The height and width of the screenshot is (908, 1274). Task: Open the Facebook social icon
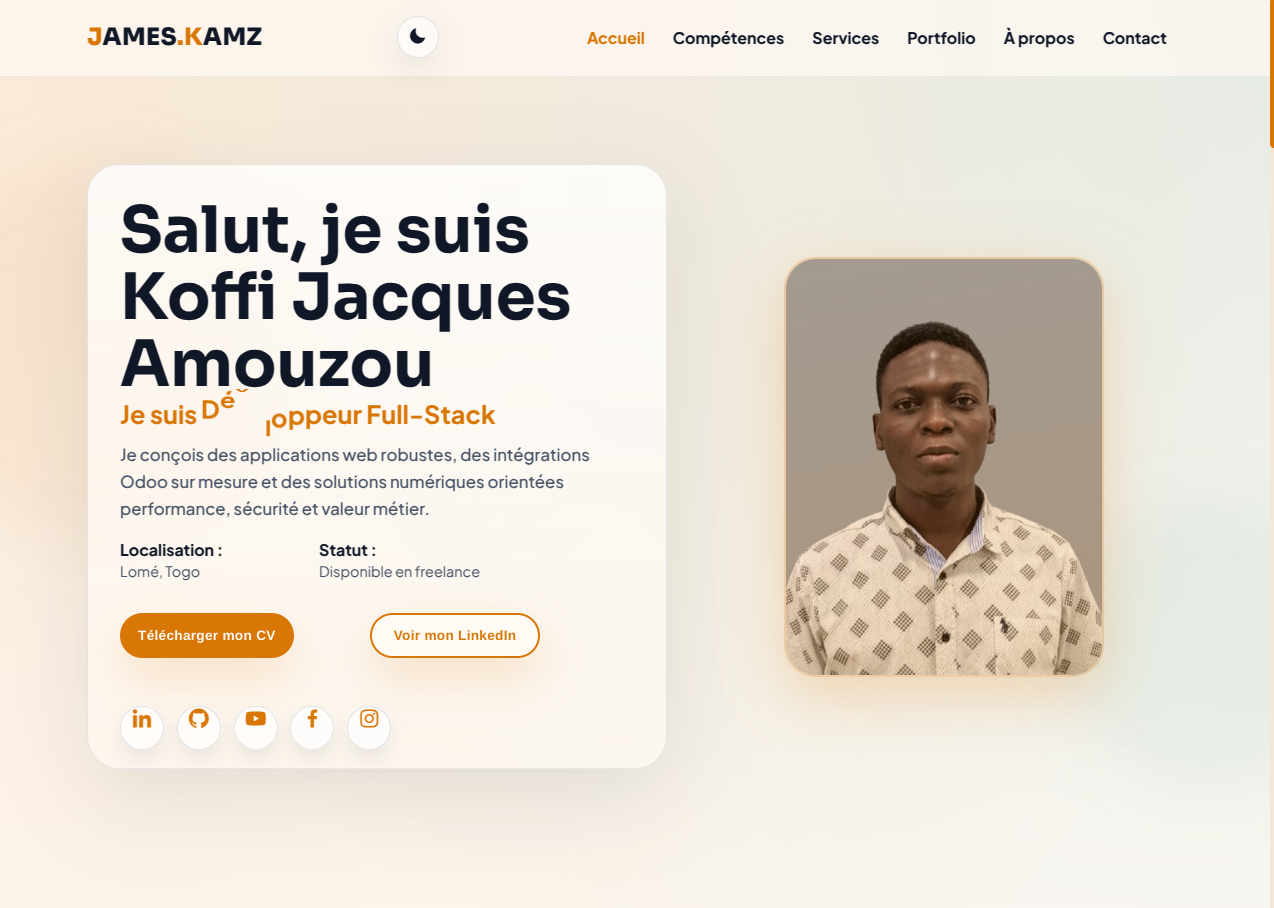tap(312, 727)
